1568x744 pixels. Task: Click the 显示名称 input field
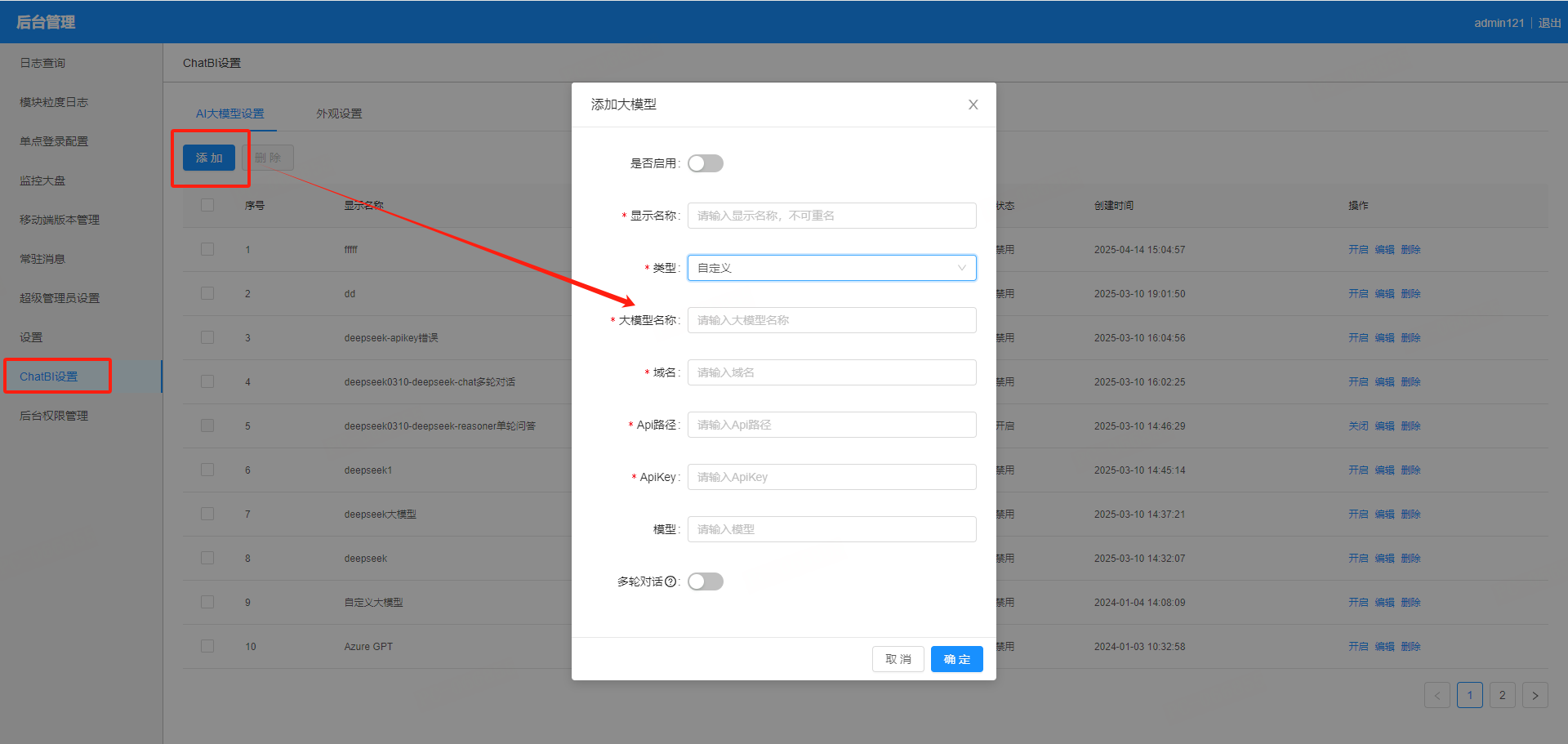(831, 216)
